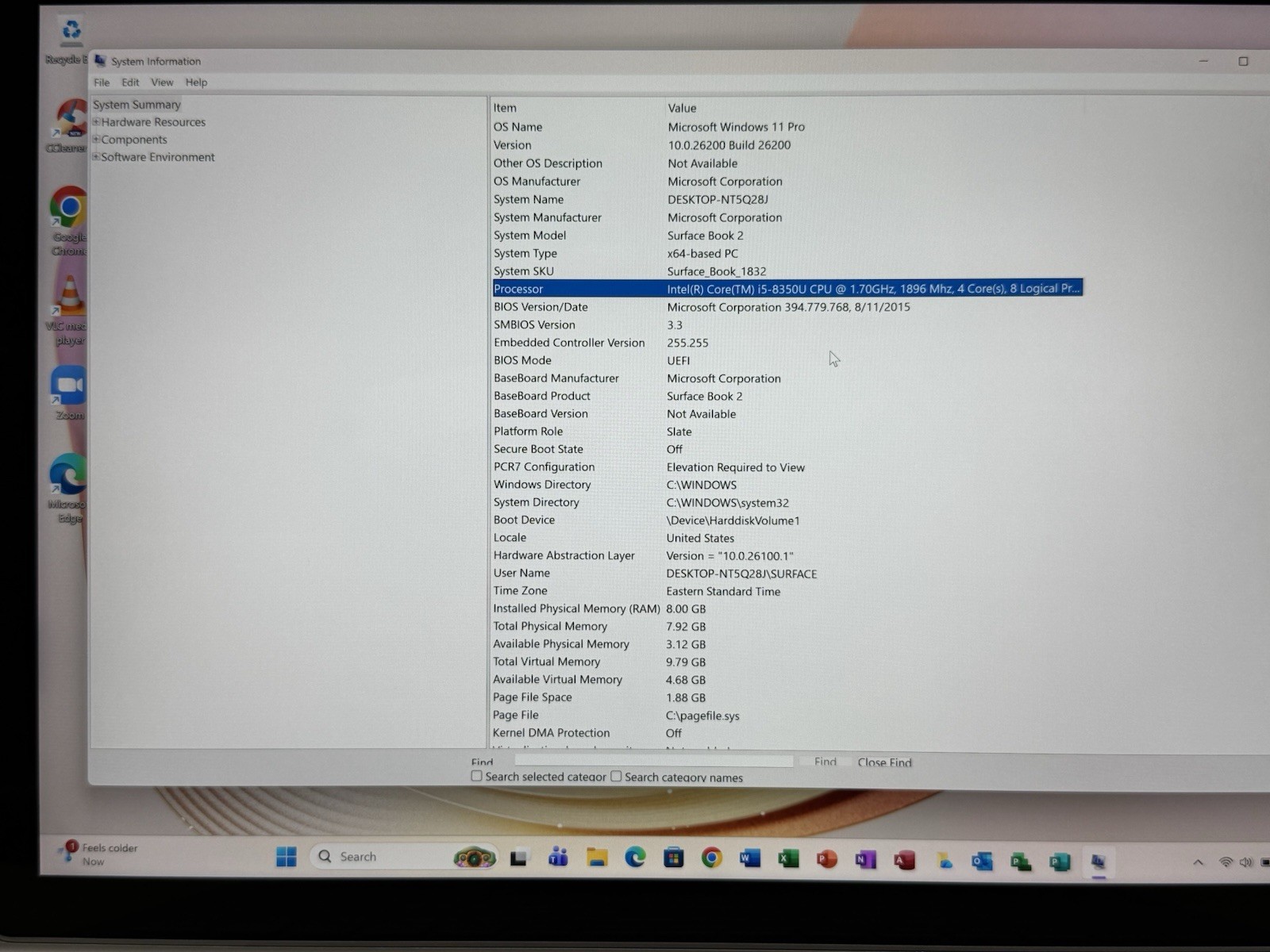Image resolution: width=1270 pixels, height=952 pixels.
Task: Open Publisher from the taskbar
Action: (1060, 862)
